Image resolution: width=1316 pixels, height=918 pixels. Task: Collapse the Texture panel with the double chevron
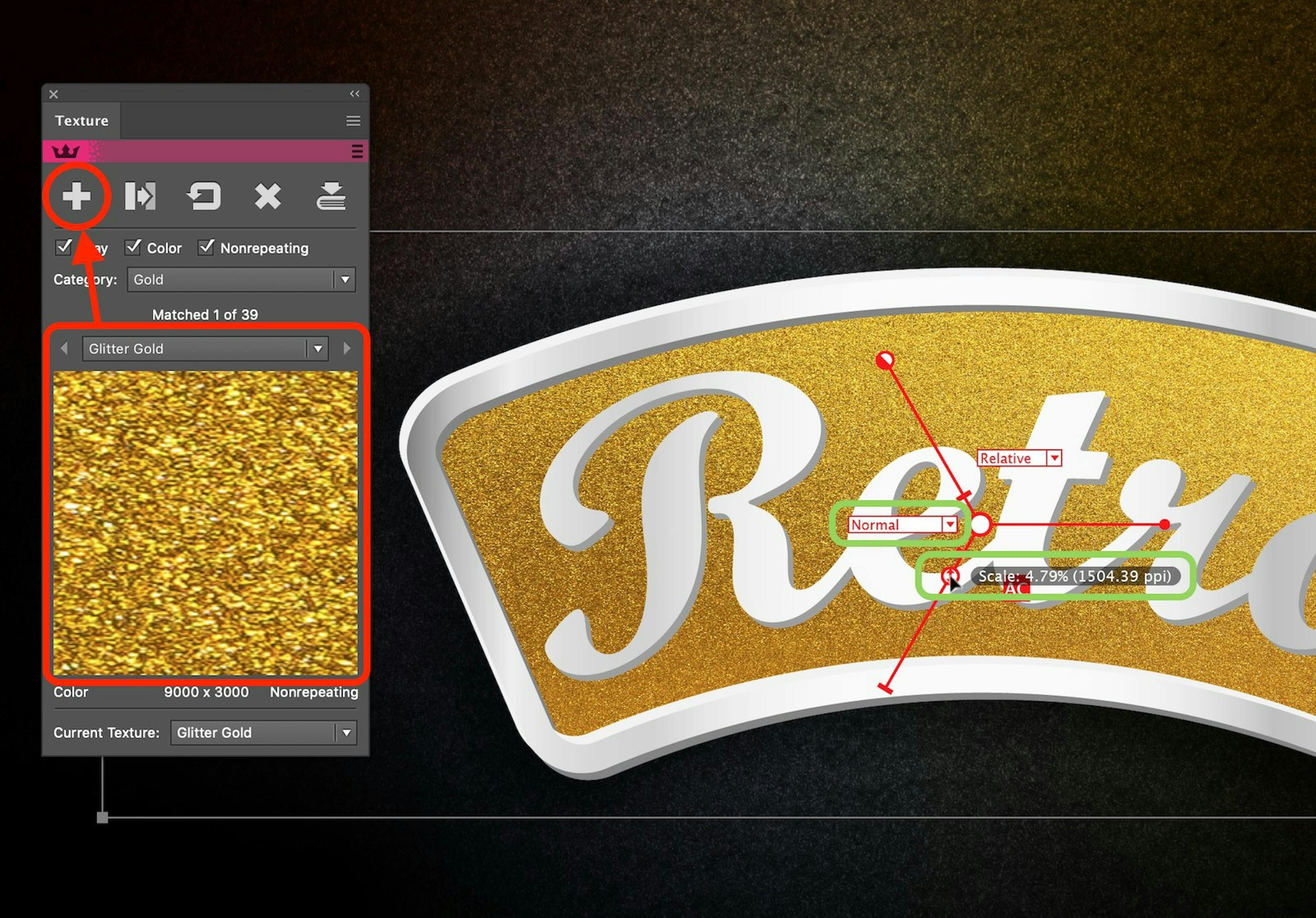tap(354, 93)
